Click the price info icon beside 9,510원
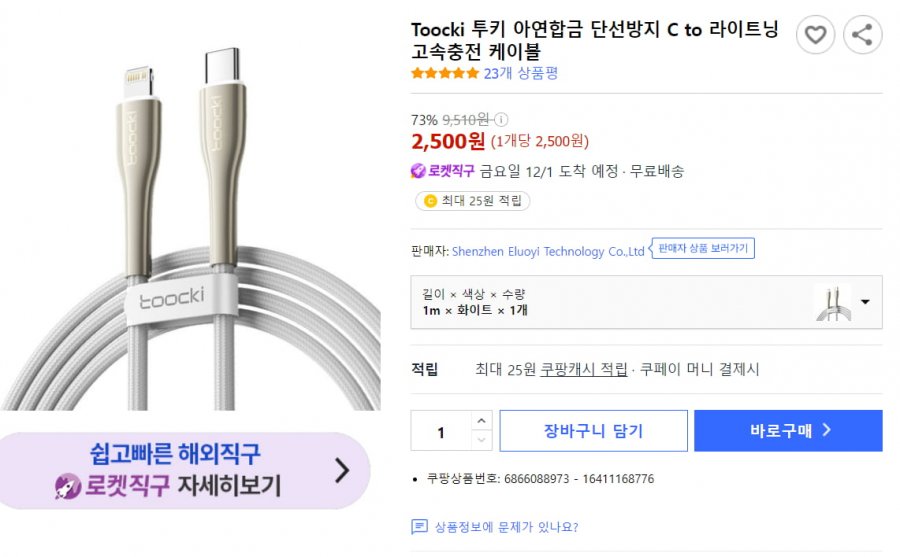This screenshot has height=557, width=900. [501, 119]
